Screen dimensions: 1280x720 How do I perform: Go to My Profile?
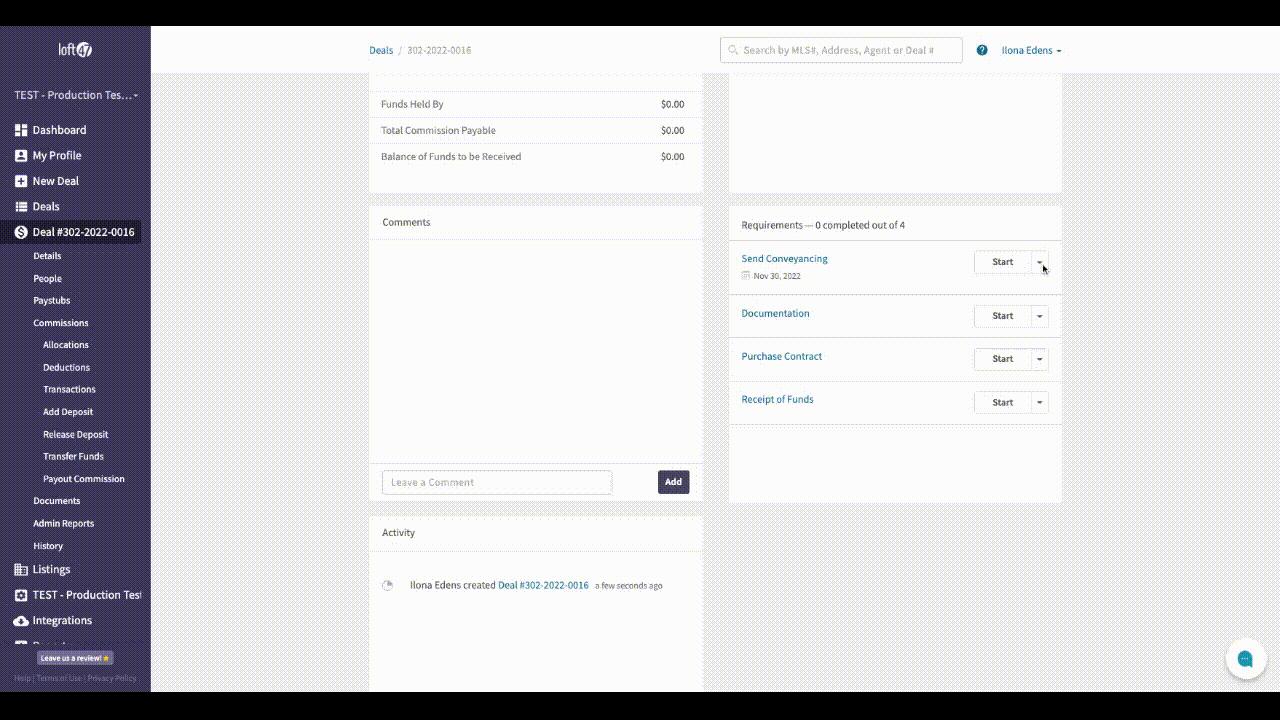coord(57,156)
